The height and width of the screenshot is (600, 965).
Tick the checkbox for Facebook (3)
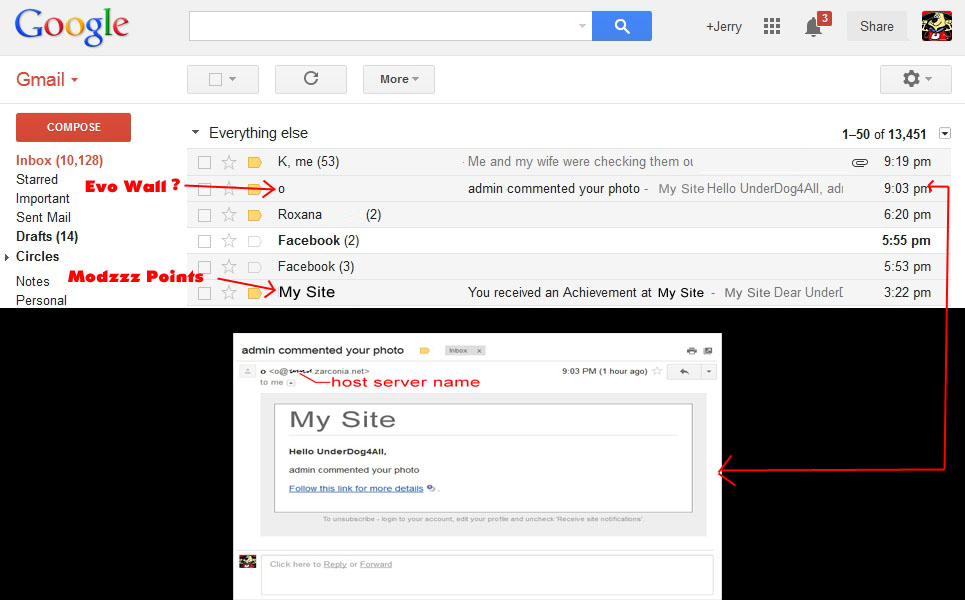pyautogui.click(x=204, y=267)
